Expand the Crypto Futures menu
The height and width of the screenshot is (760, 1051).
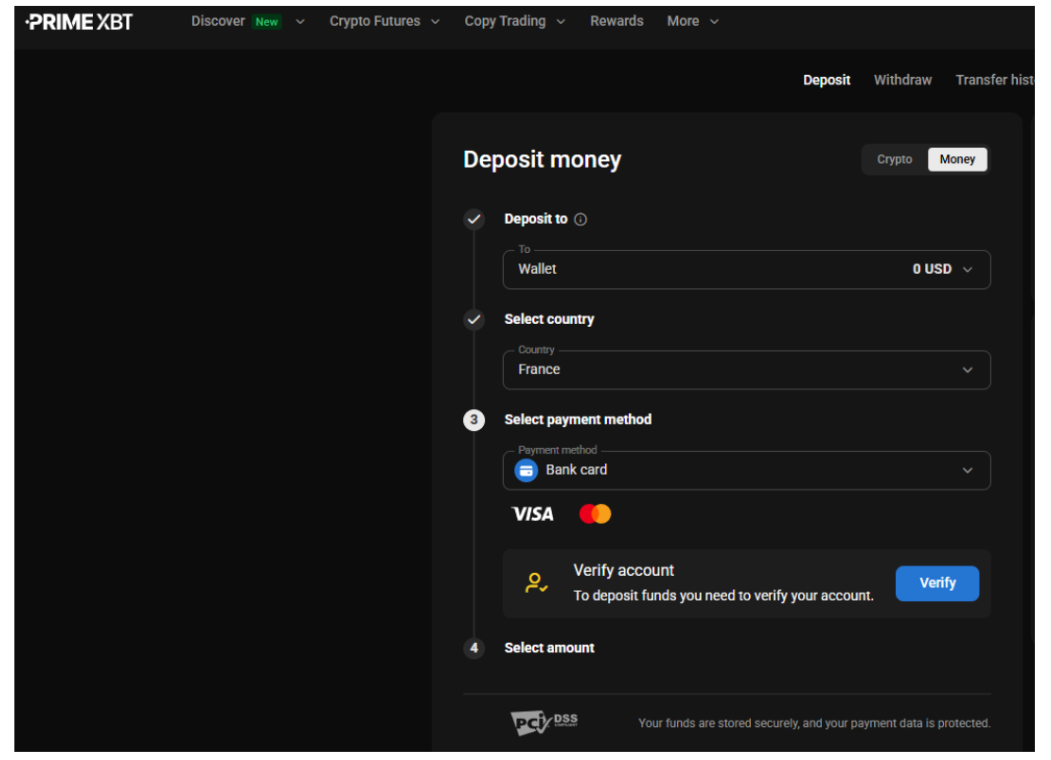pyautogui.click(x=385, y=21)
